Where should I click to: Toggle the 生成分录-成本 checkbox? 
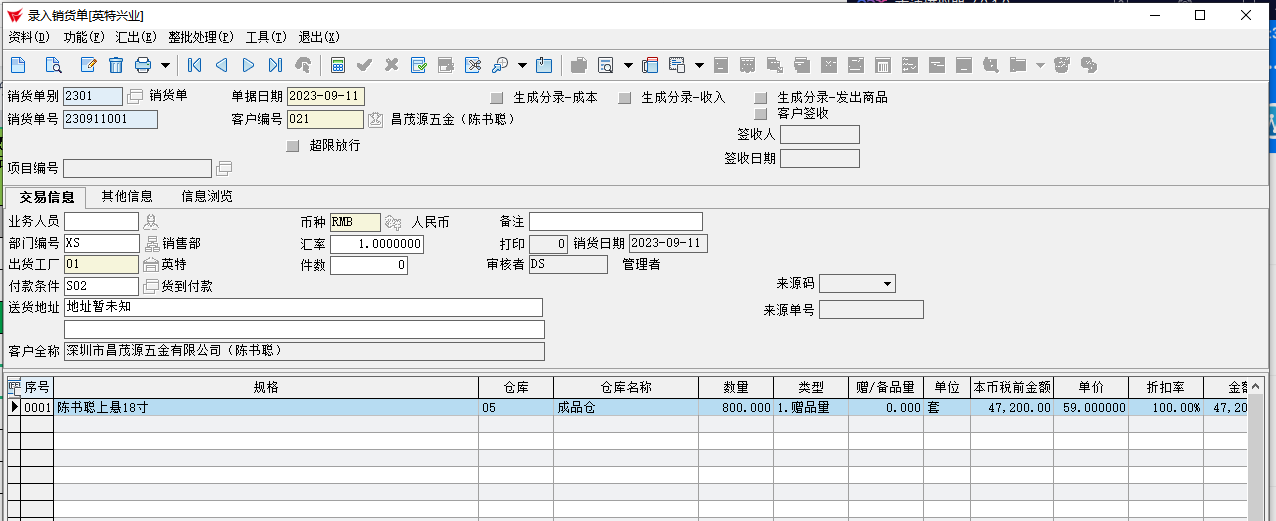(497, 98)
